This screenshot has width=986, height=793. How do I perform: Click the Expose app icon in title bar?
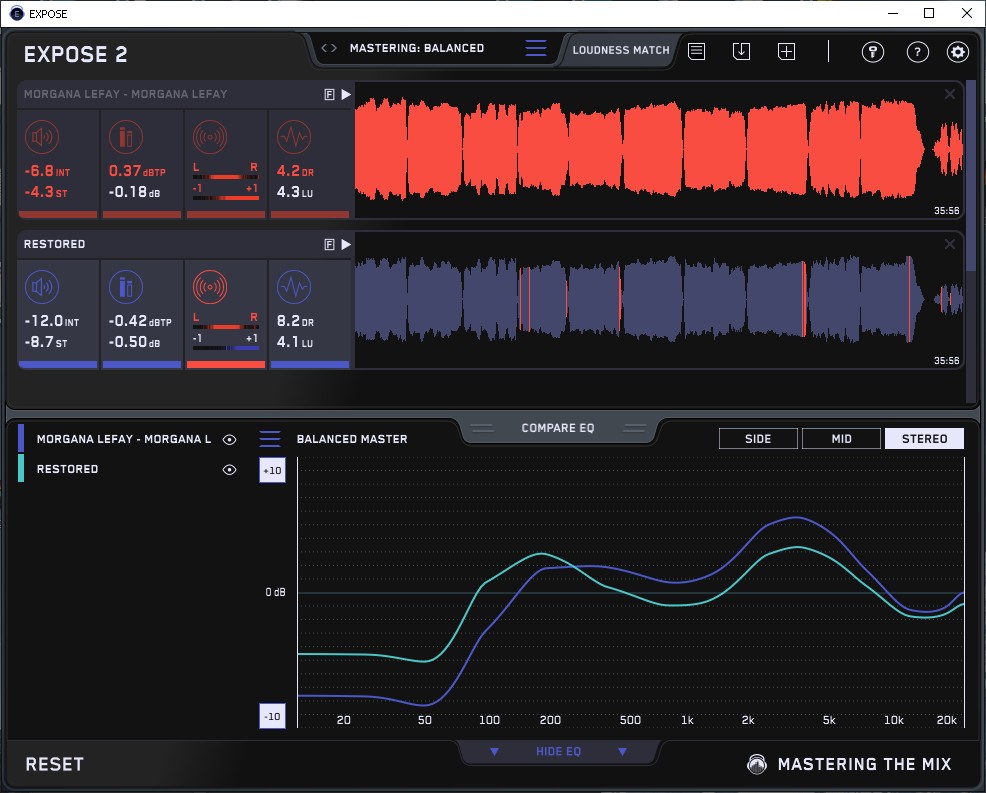coord(17,14)
